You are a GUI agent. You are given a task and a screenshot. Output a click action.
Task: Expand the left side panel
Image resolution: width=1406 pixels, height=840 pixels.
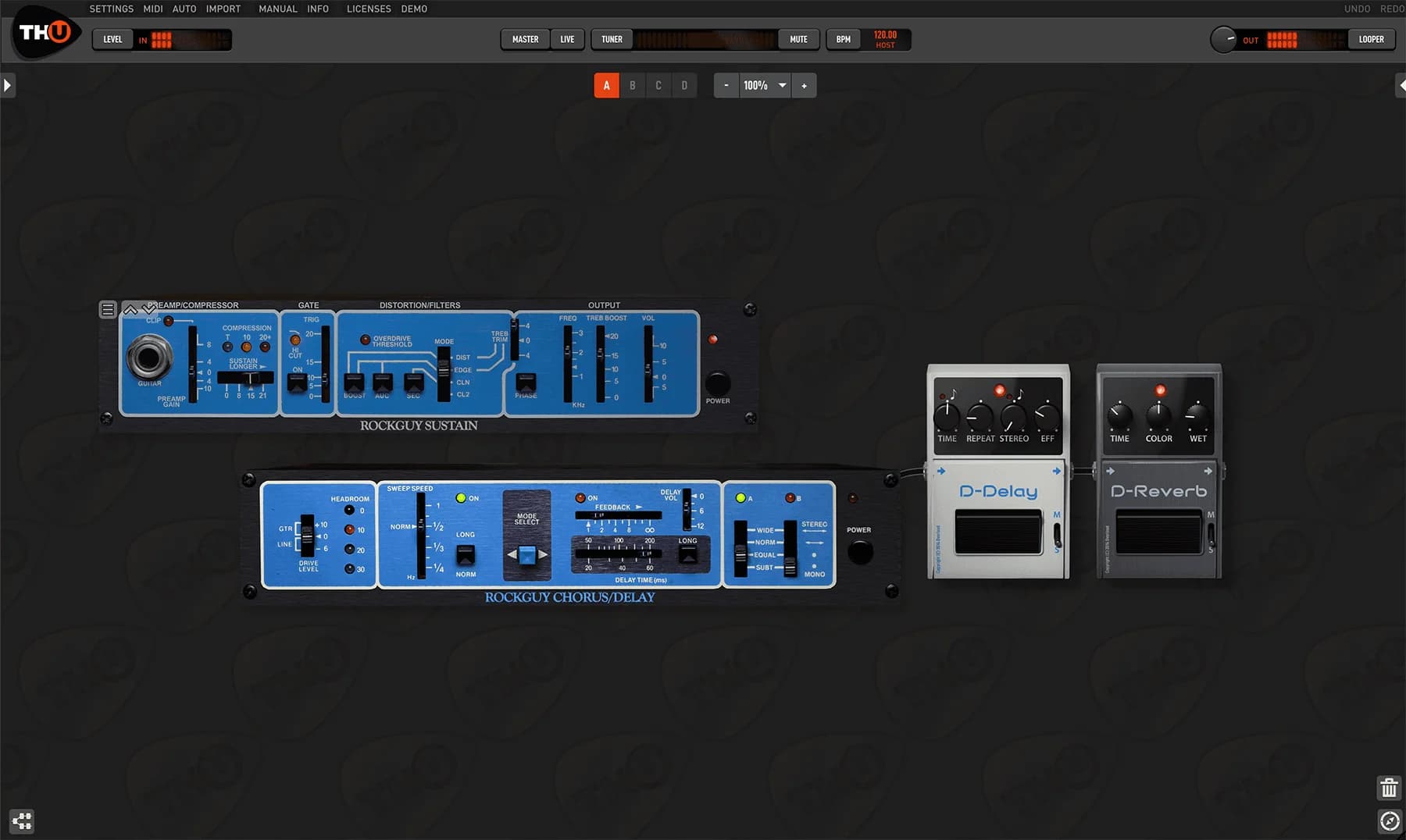[8, 84]
